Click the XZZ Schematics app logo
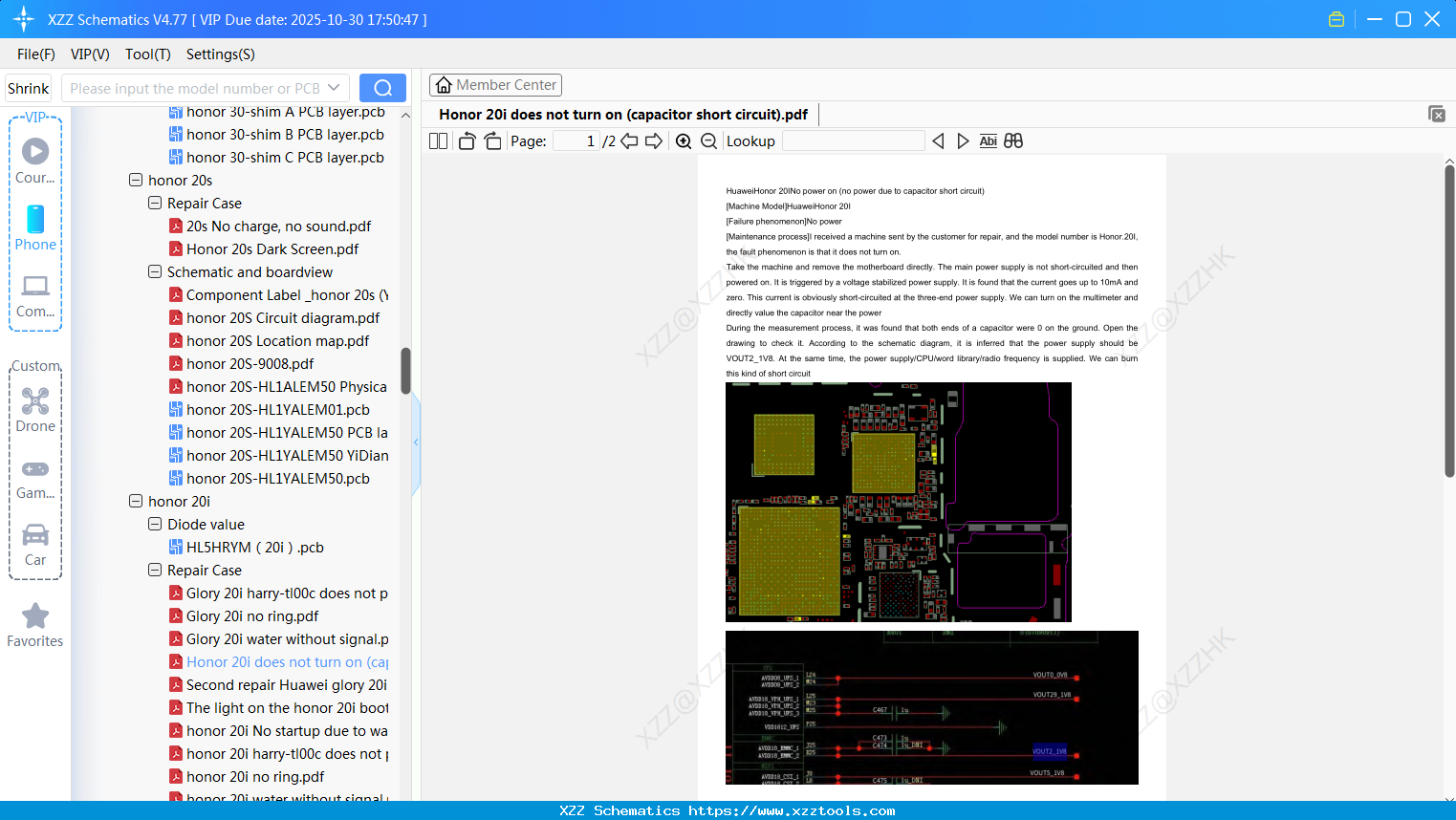Viewport: 1456px width, 820px height. 24,19
